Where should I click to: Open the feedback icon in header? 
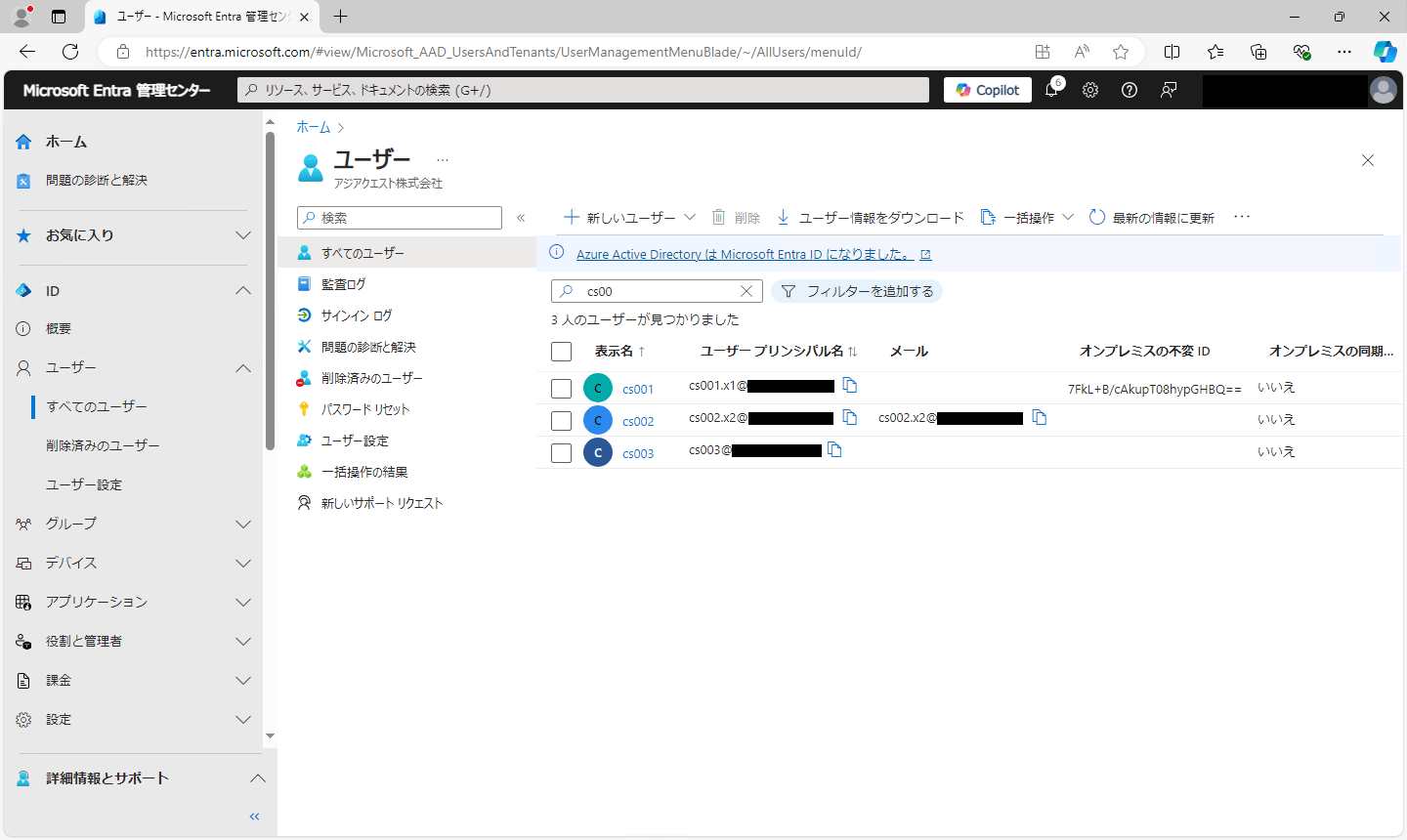1169,90
